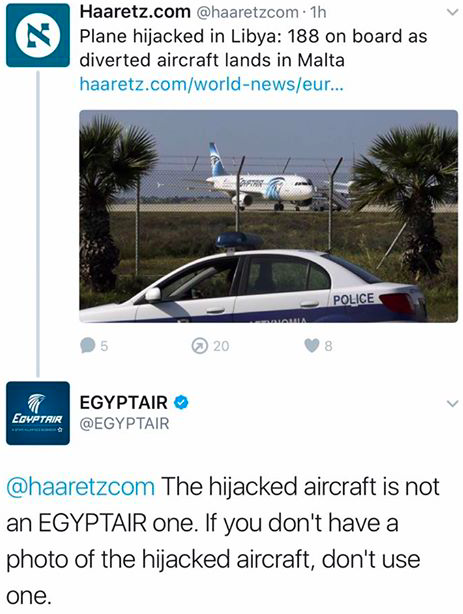Open the Haaretz tweet headline text

[x=253, y=48]
